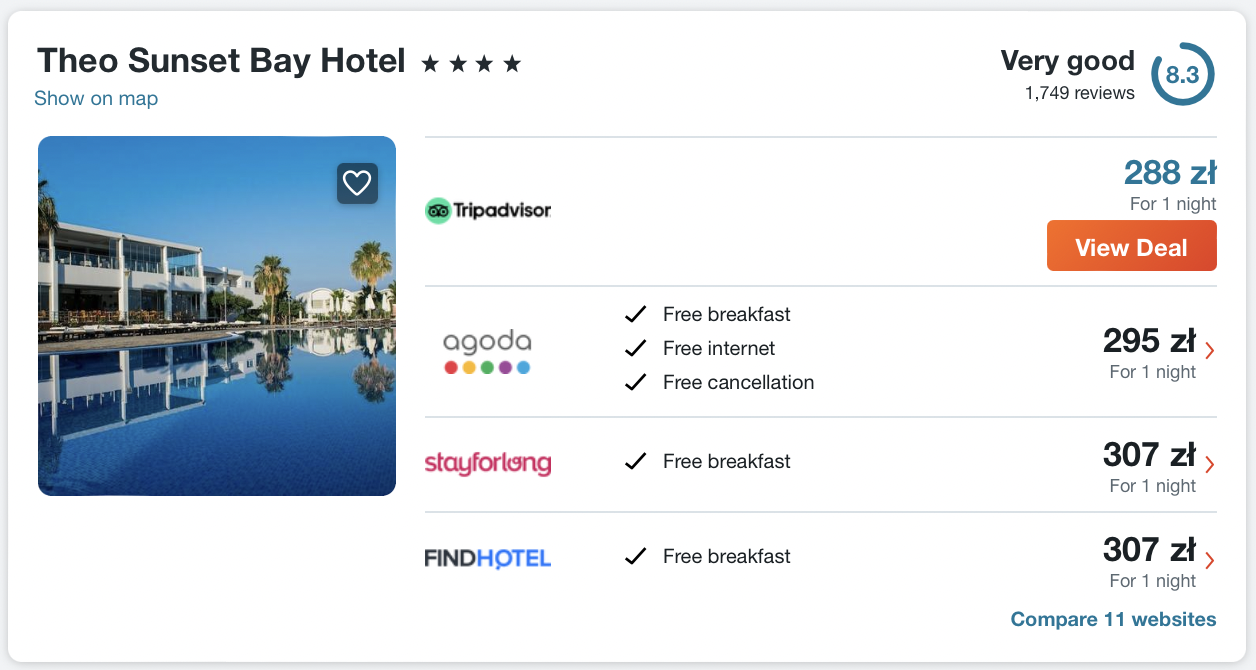Select the 295 zł Agoda price

click(x=1149, y=341)
